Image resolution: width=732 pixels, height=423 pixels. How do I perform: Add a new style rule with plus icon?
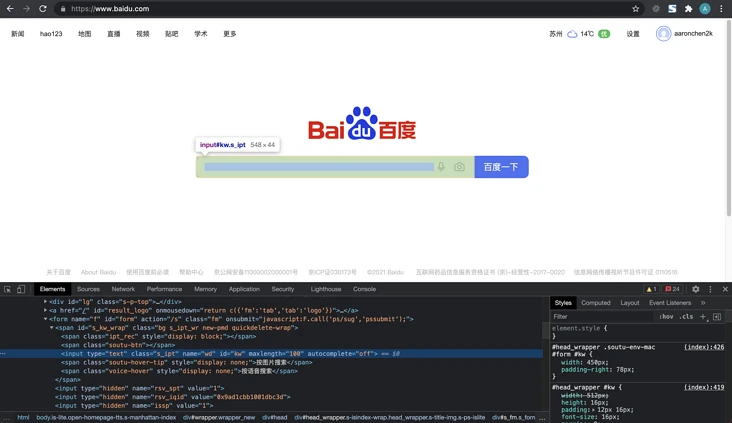703,316
